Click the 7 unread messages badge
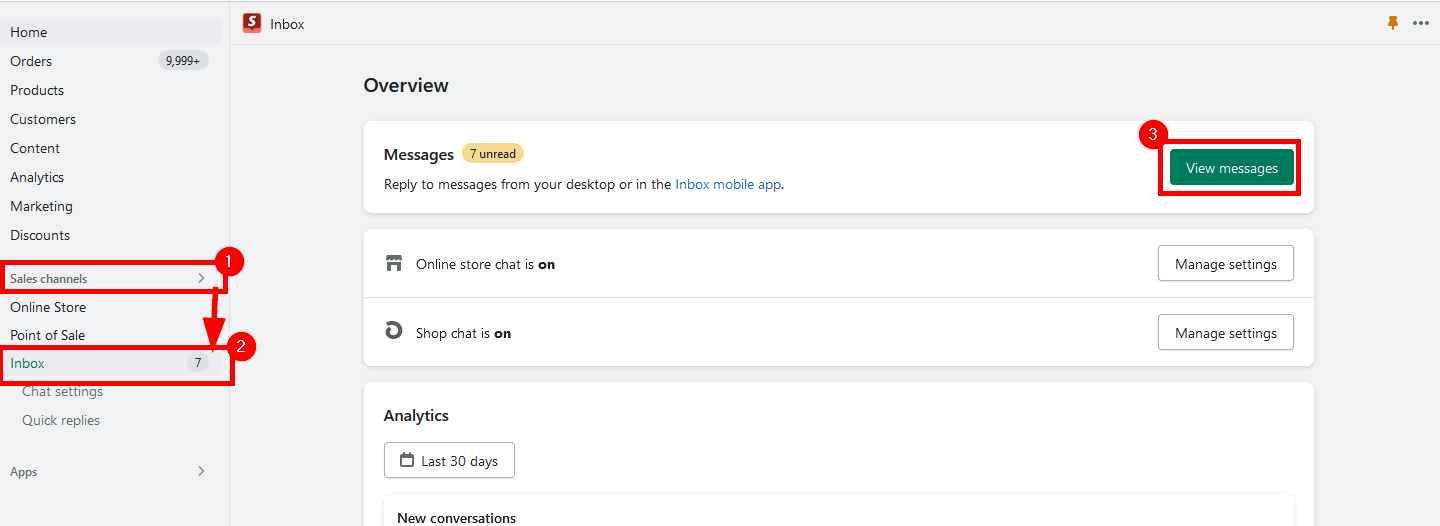This screenshot has height=526, width=1440. point(493,154)
